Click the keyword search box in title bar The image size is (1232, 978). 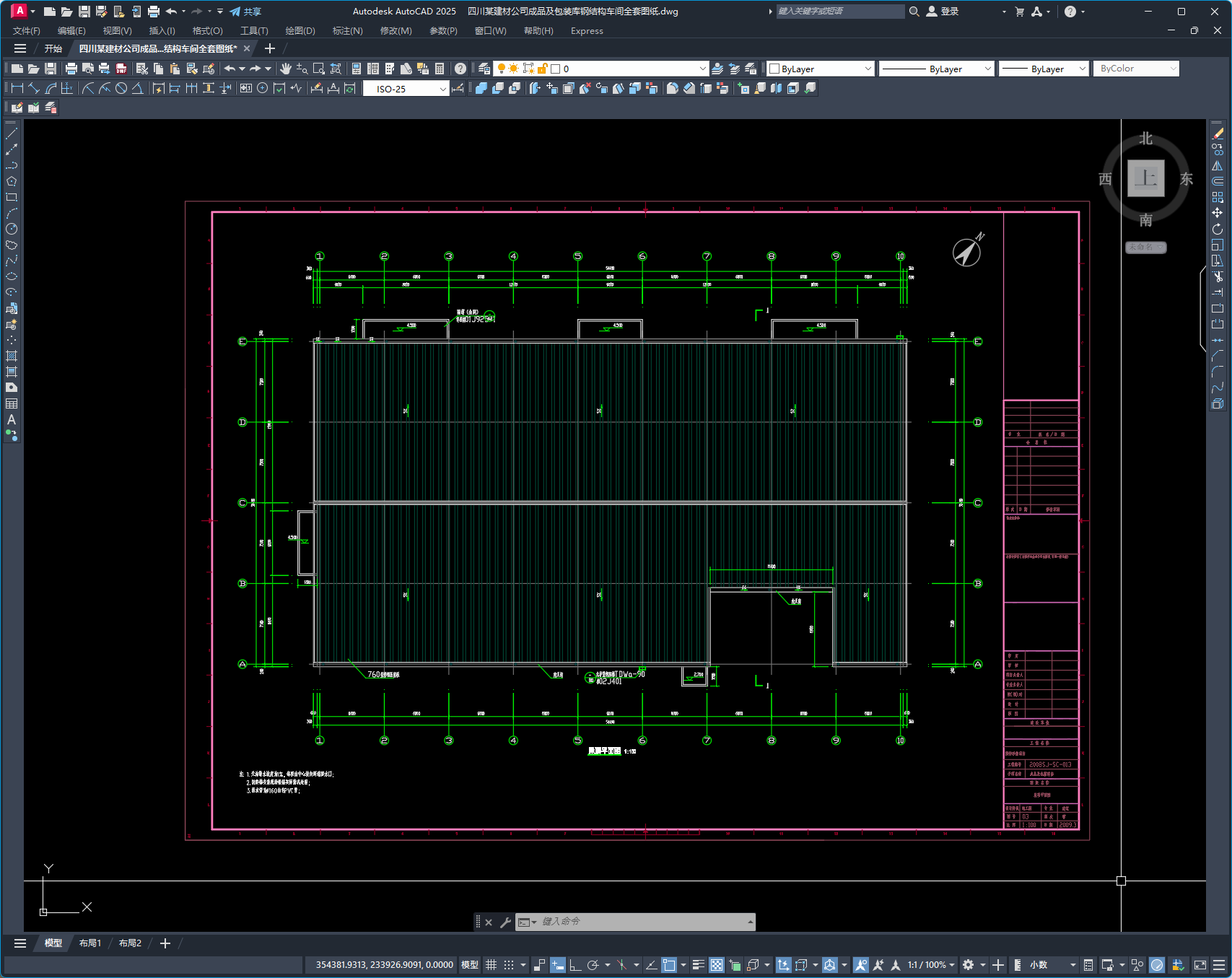pos(840,12)
